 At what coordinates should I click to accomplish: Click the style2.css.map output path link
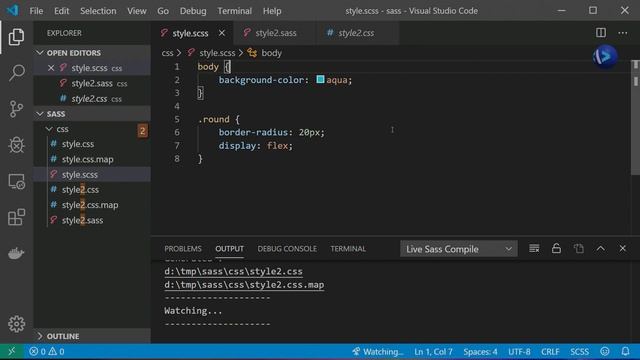point(244,284)
